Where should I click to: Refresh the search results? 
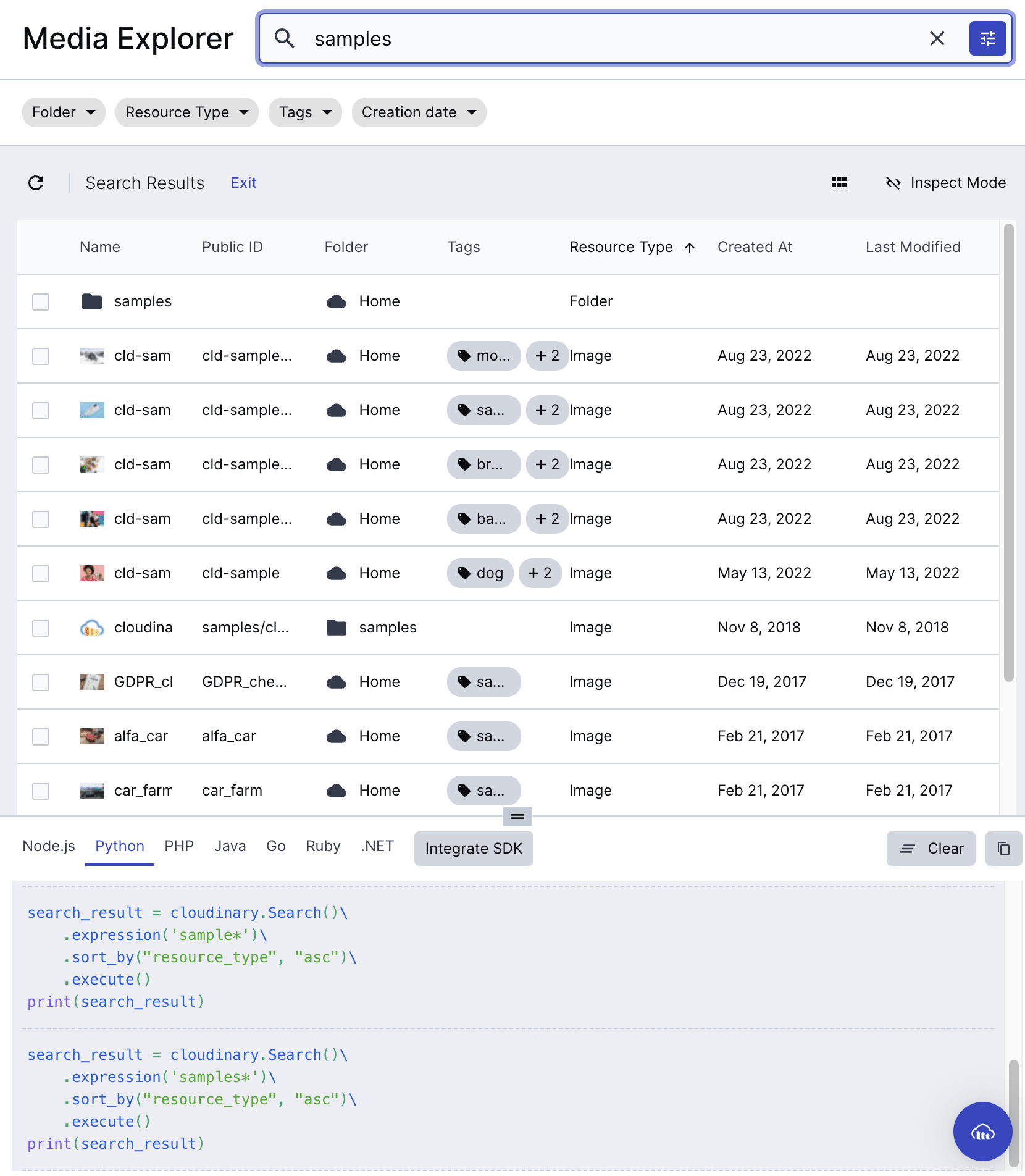36,183
